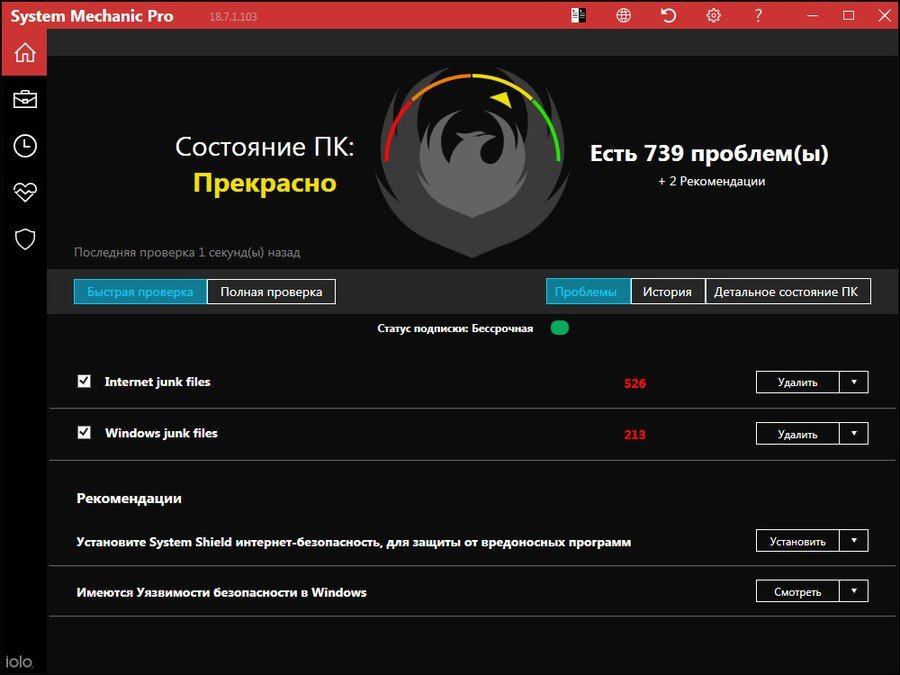Open the Home dashboard sidebar icon
This screenshot has height=675, width=900.
pos(24,53)
